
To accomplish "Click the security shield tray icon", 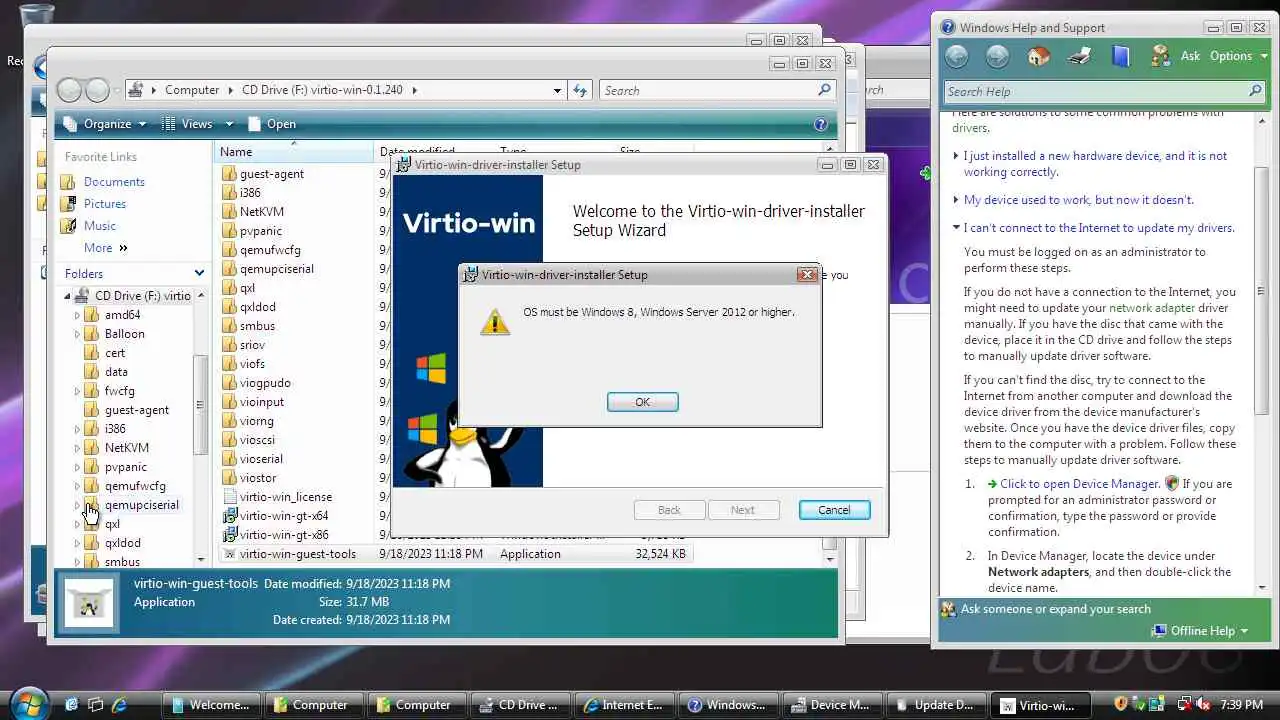I will pyautogui.click(x=1121, y=705).
